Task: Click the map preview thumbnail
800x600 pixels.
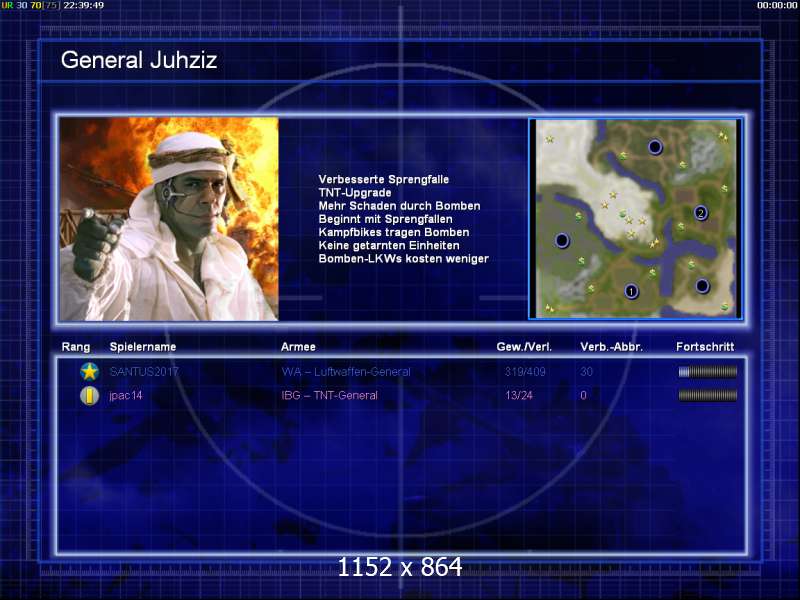Action: (635, 219)
